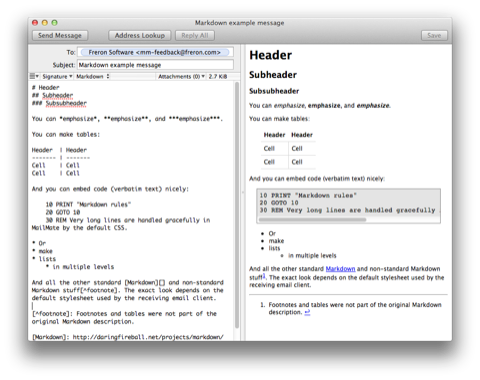Image resolution: width=480 pixels, height=380 pixels.
Task: Click the footnote return arrow icon
Action: tap(307, 312)
